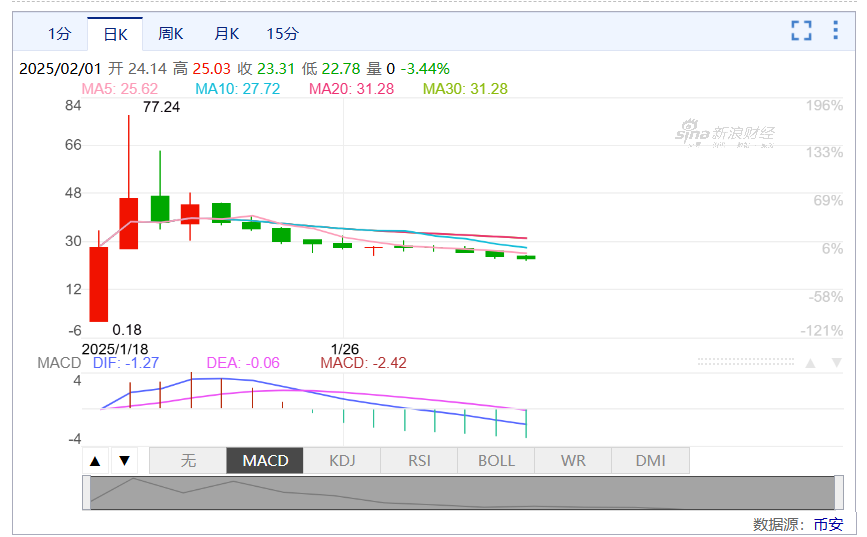Select the KDJ indicator
This screenshot has width=867, height=537.
pos(342,461)
